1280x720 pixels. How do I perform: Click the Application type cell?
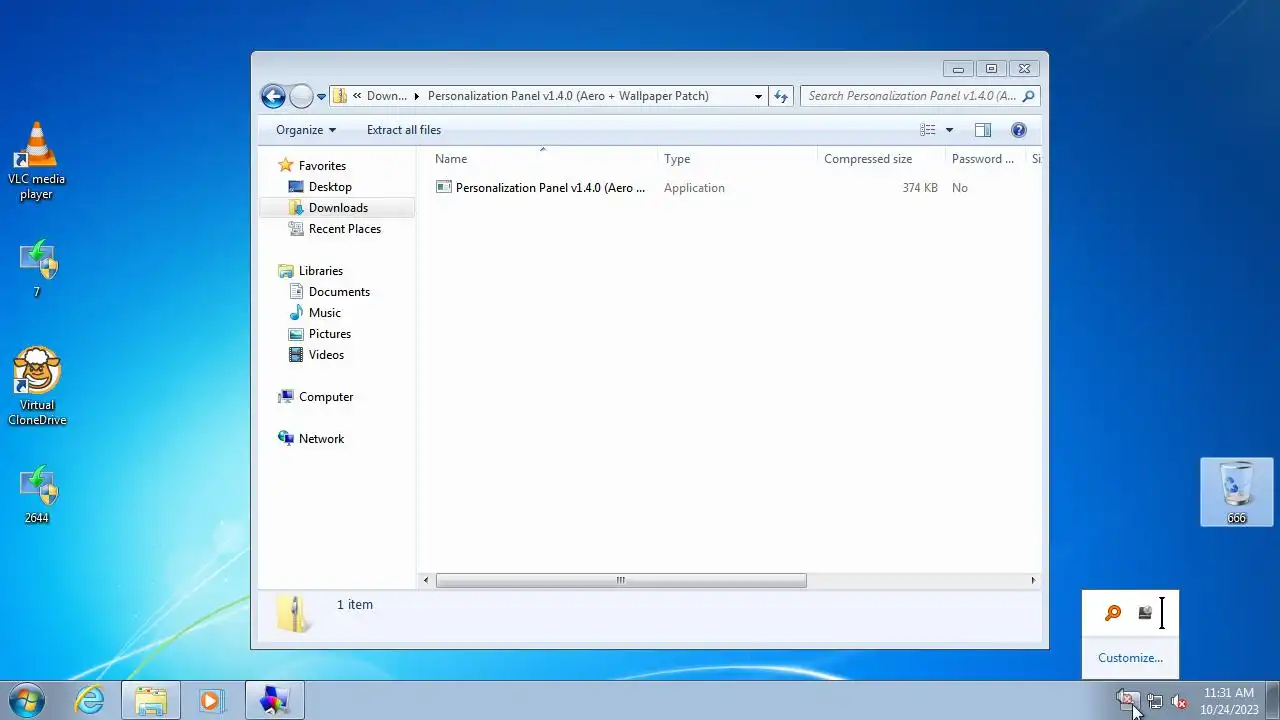click(x=694, y=188)
